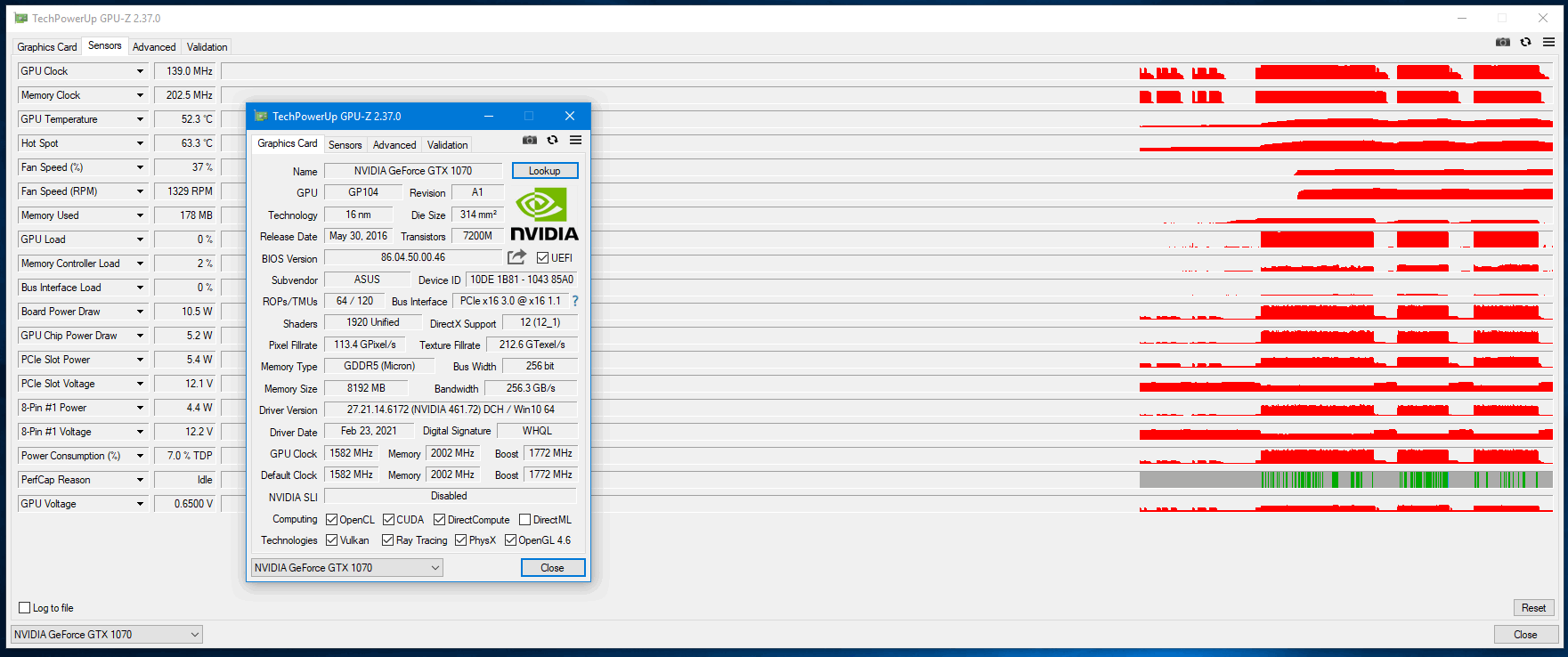Open hamburger menu in Sensors window
The width and height of the screenshot is (1568, 657).
click(1549, 42)
